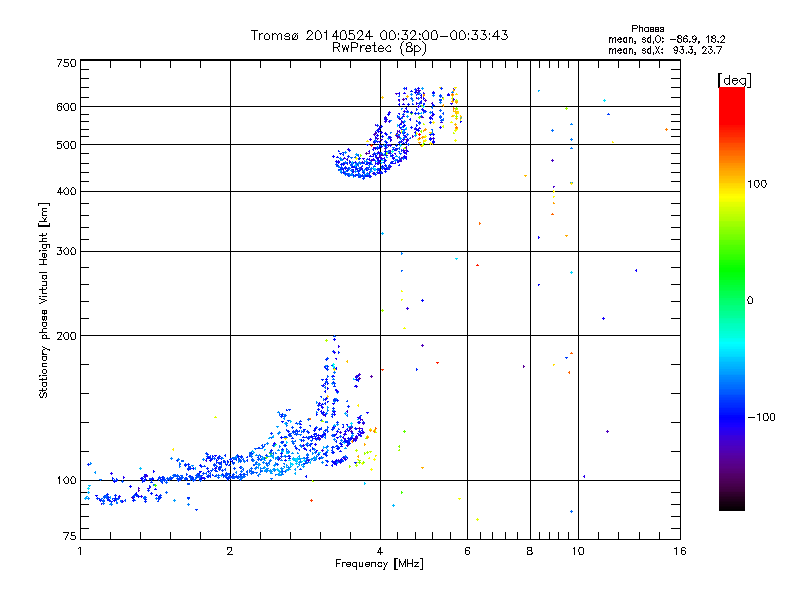Click y-axis tick label '300'
Image resolution: width=800 pixels, height=600 pixels.
coord(66,252)
